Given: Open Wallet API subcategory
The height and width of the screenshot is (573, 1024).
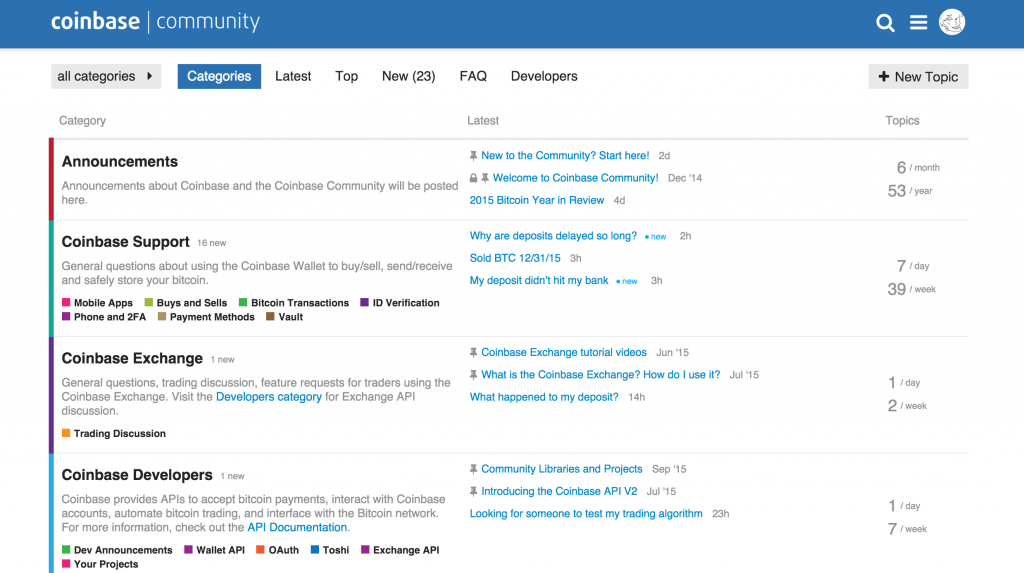Looking at the screenshot, I should point(214,550).
